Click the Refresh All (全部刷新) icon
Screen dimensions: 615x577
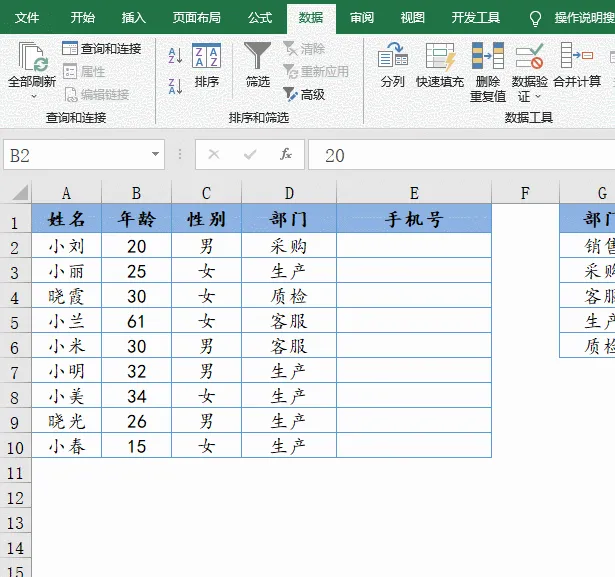(33, 58)
